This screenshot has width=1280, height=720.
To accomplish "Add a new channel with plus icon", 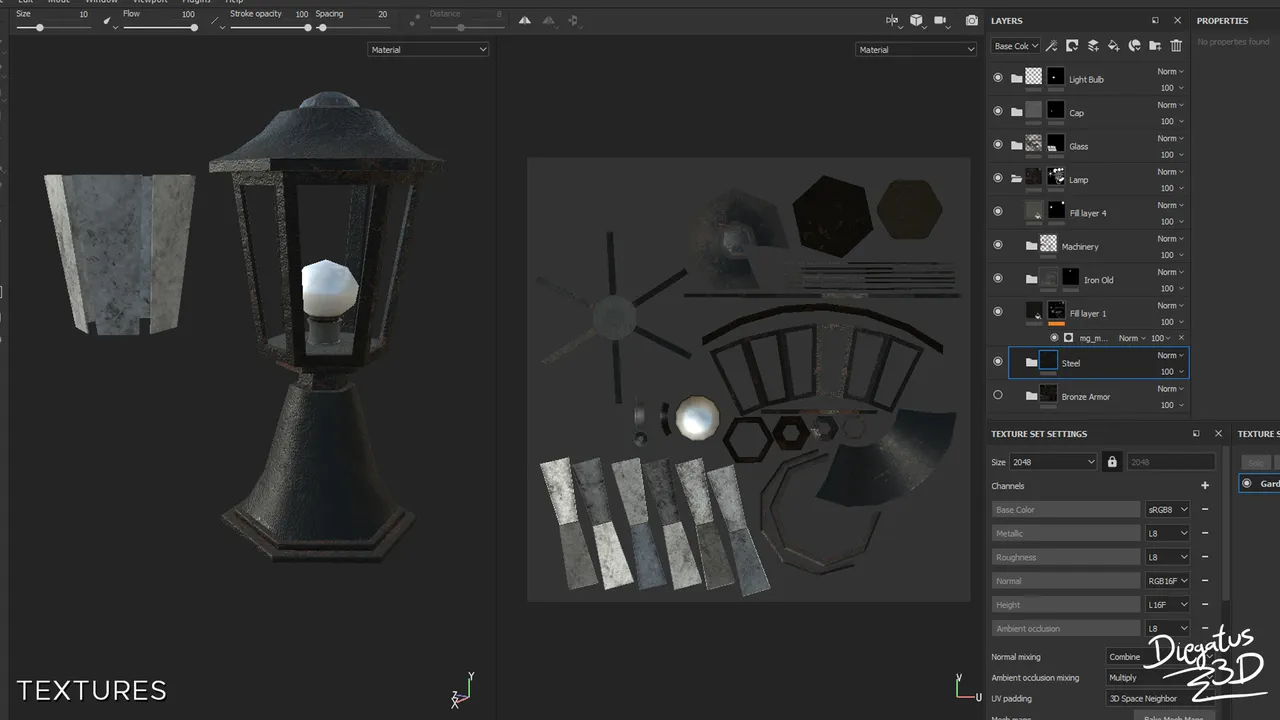I will click(1205, 486).
